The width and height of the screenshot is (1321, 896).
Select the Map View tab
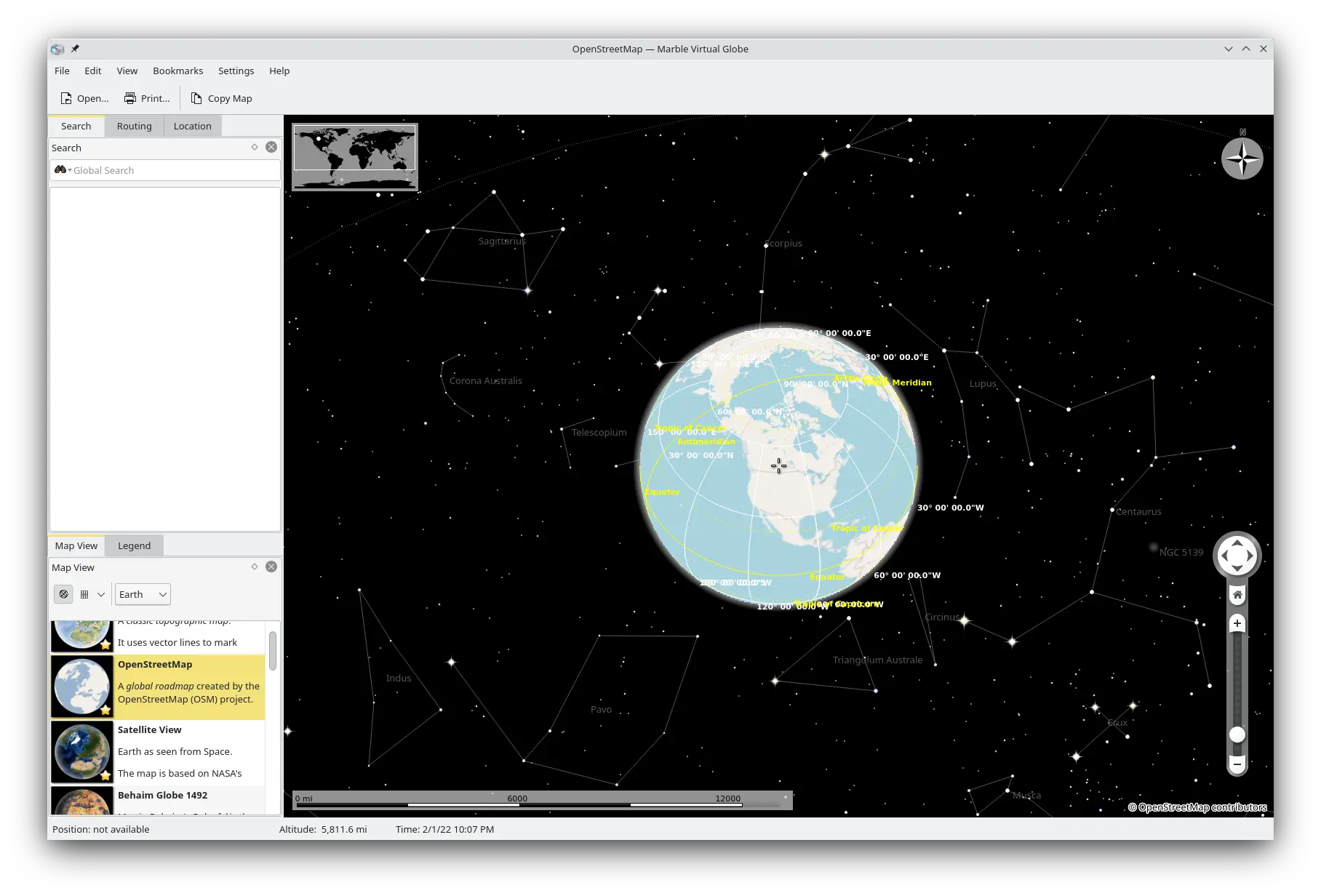76,545
